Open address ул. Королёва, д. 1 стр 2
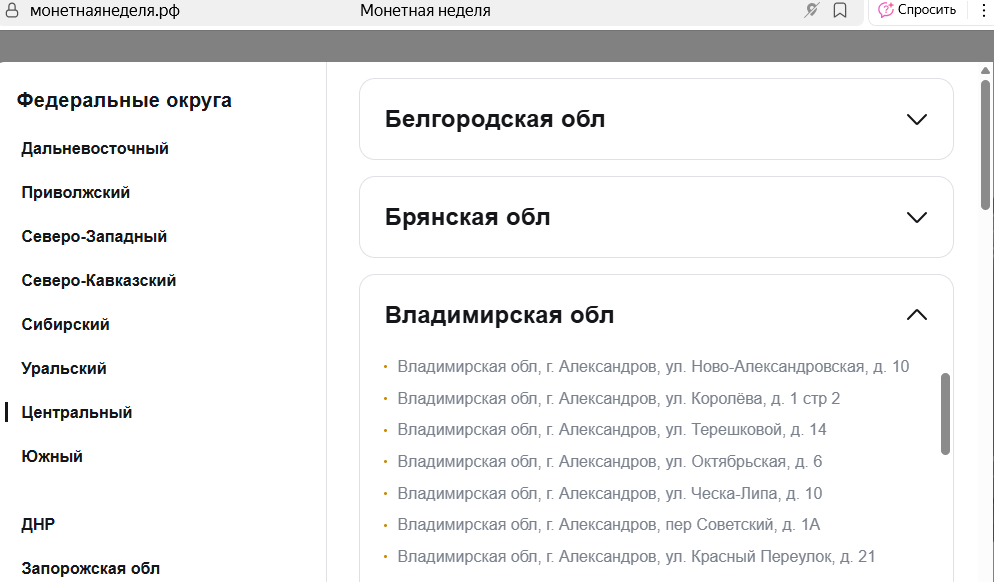The width and height of the screenshot is (994, 582). click(620, 398)
